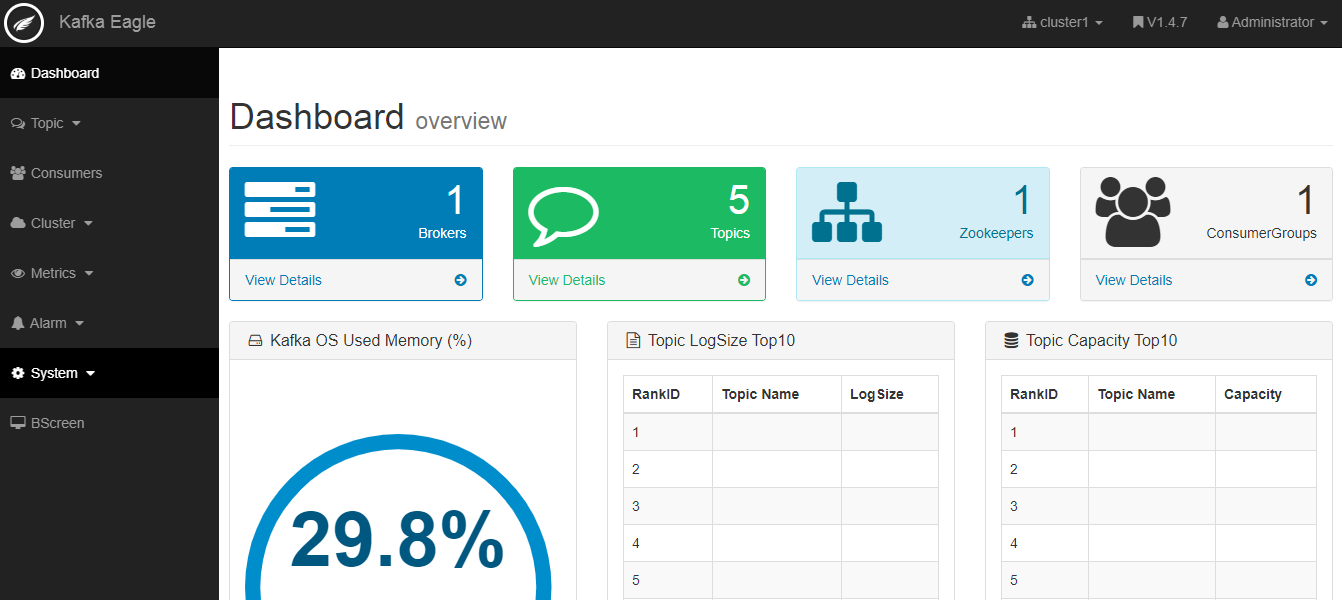
Task: Click View Details under Topics
Action: click(x=567, y=280)
